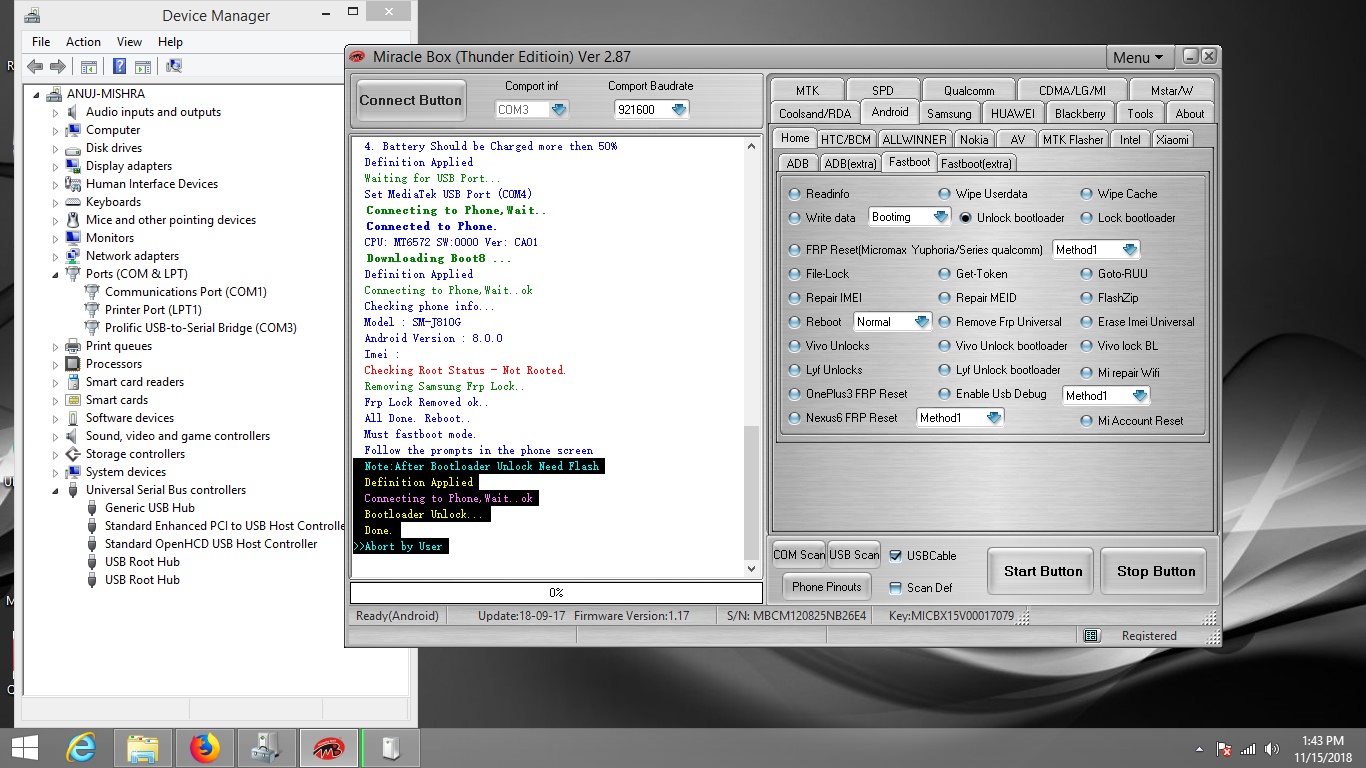Toggle USBCable checkbox

895,556
